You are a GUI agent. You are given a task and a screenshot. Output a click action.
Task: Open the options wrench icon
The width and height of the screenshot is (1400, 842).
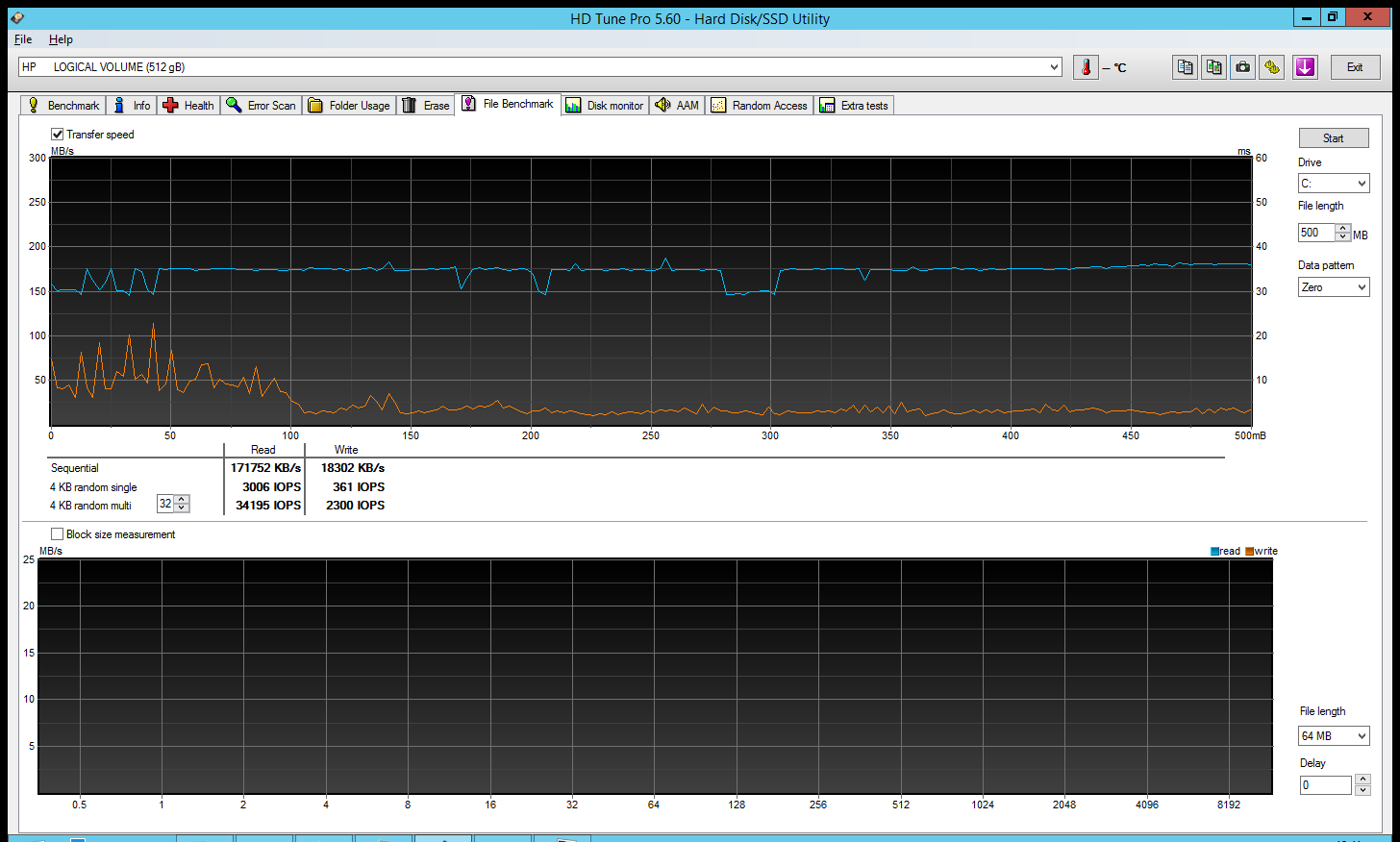[1271, 67]
